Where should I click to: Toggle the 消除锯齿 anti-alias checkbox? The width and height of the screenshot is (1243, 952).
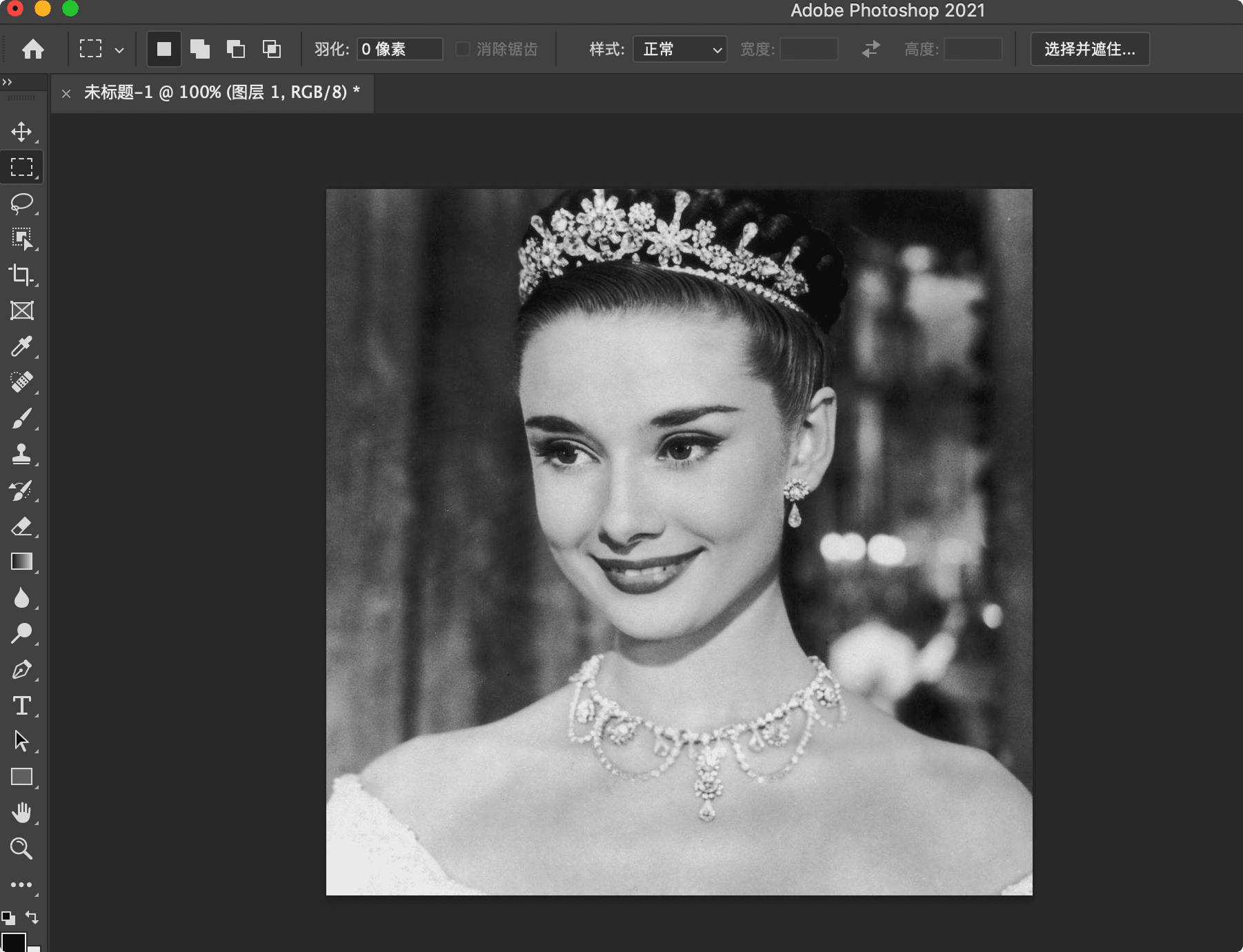[x=463, y=49]
